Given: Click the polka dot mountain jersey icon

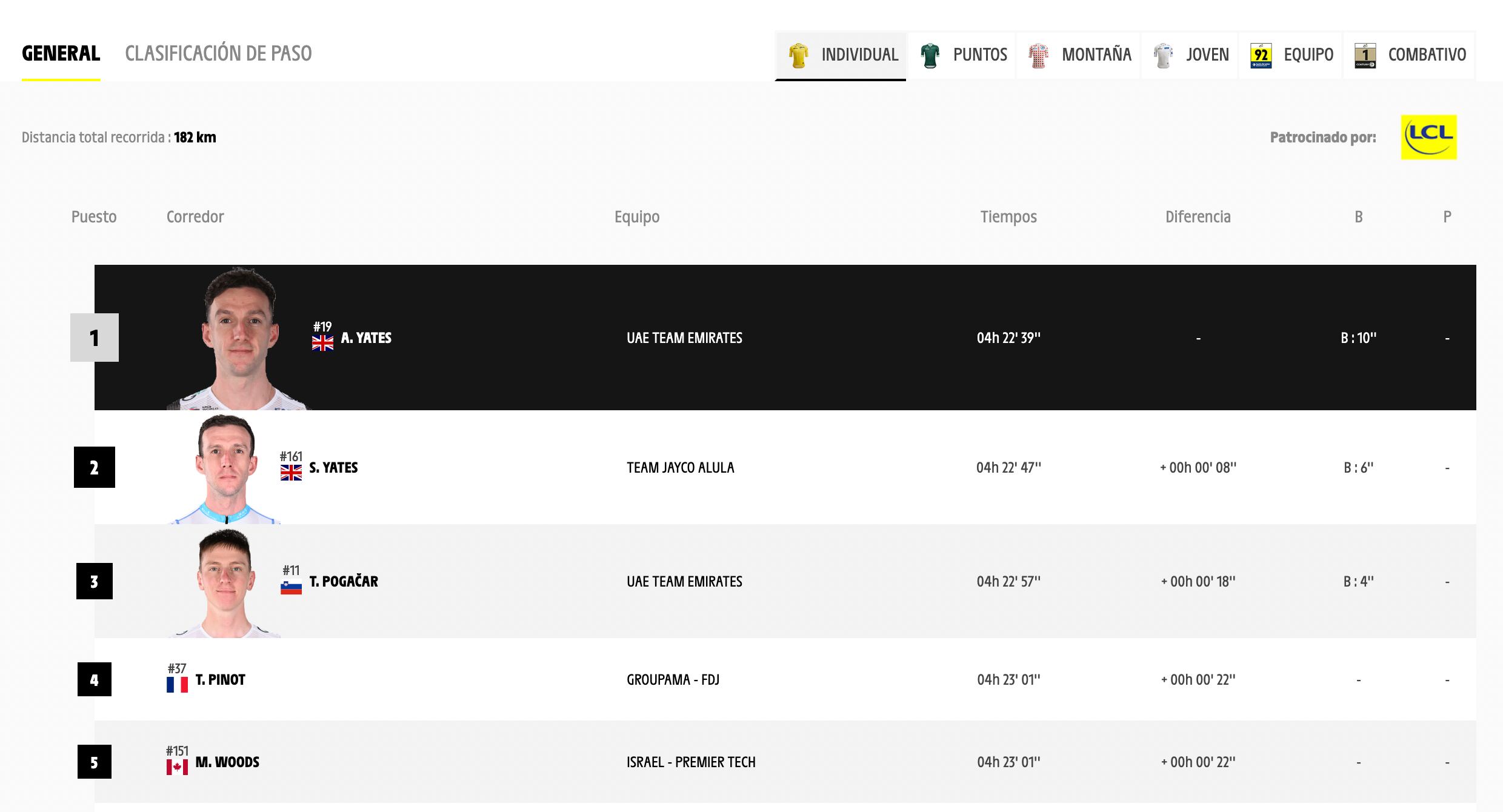Looking at the screenshot, I should pos(1038,55).
